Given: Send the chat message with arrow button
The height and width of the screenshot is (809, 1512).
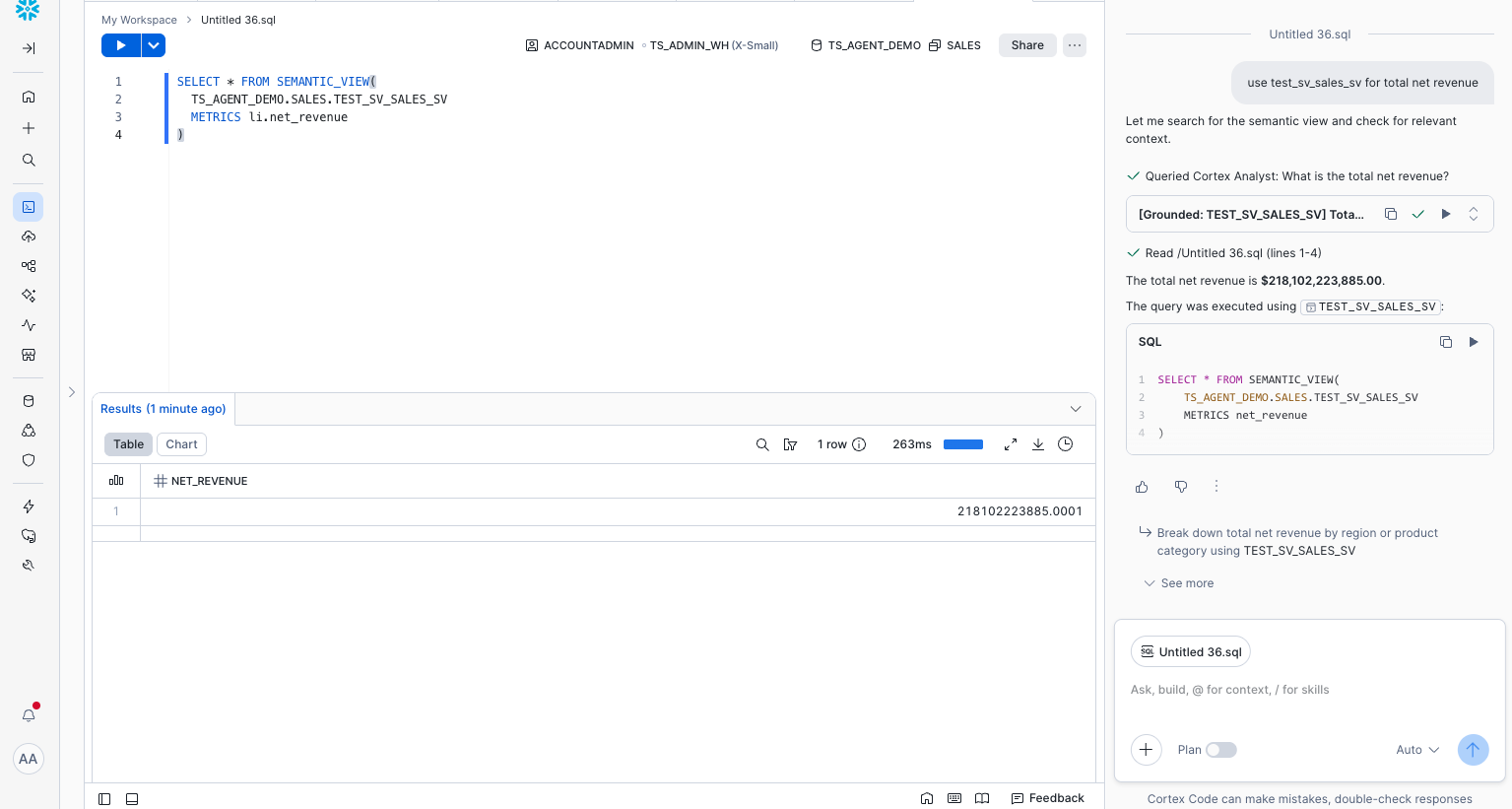Looking at the screenshot, I should click(1473, 750).
